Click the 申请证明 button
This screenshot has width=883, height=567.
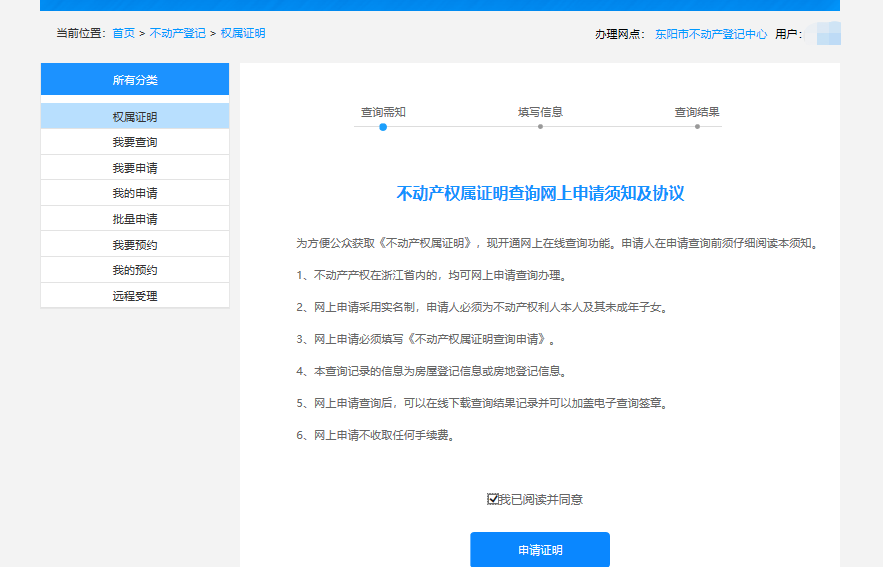(540, 550)
